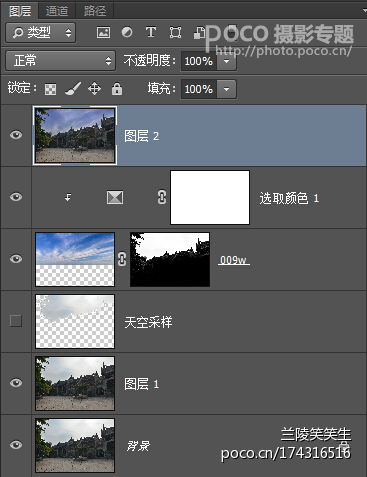Click the 选取颜色 1 layer name
The height and width of the screenshot is (477, 367).
tap(289, 199)
